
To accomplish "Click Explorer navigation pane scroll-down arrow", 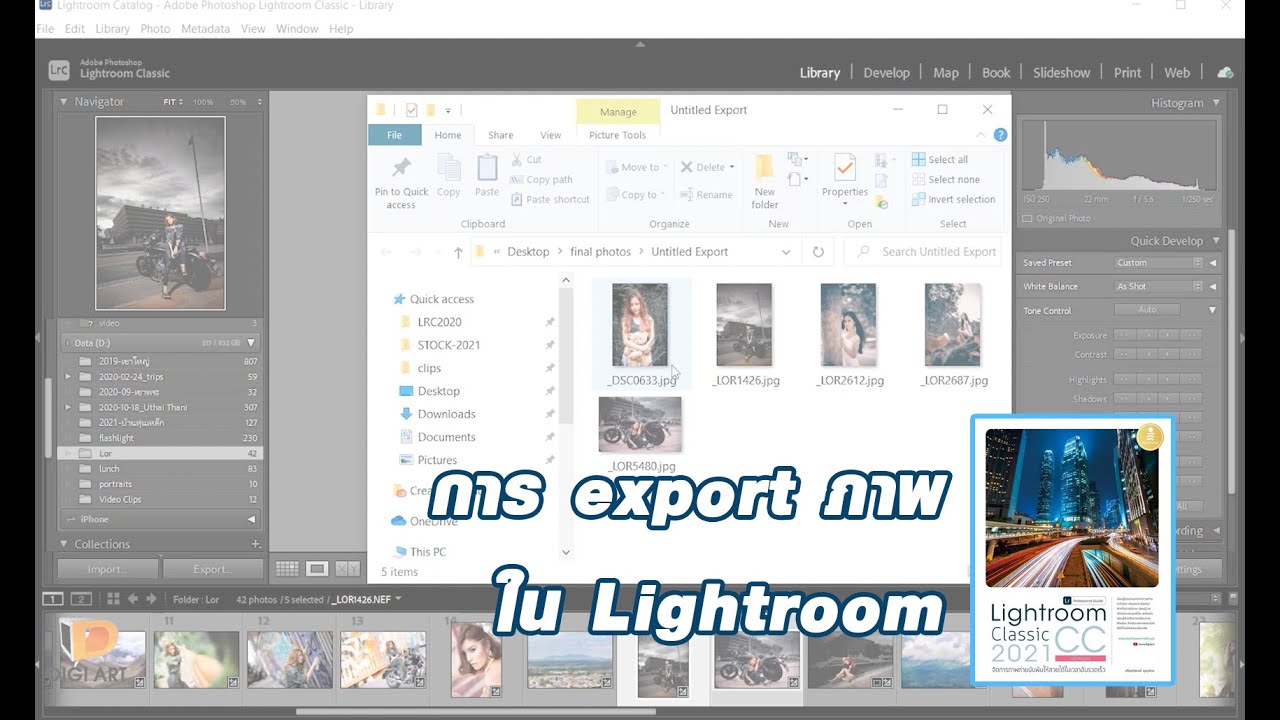I will click(x=565, y=552).
